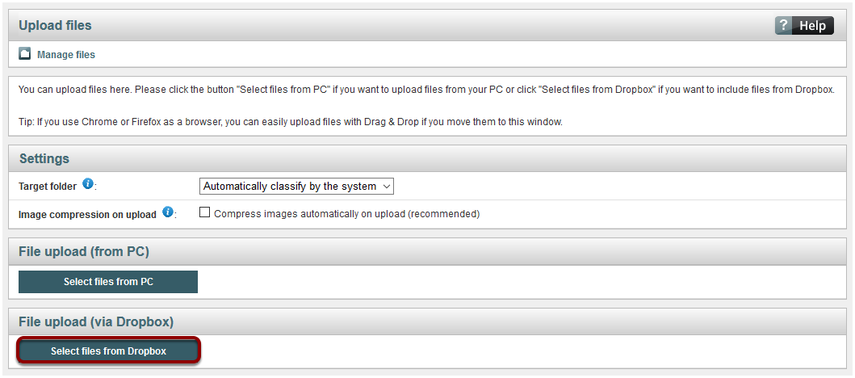Click the chevron arrow on 'Automatically classify' dropdown

tap(386, 187)
